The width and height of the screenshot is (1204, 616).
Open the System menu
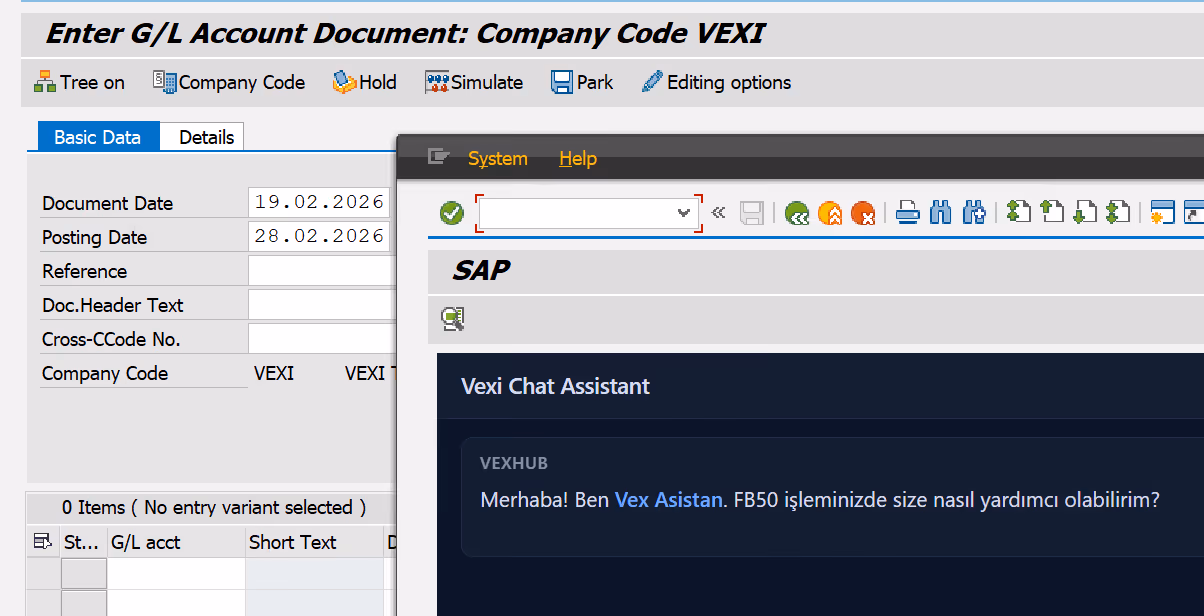[497, 158]
